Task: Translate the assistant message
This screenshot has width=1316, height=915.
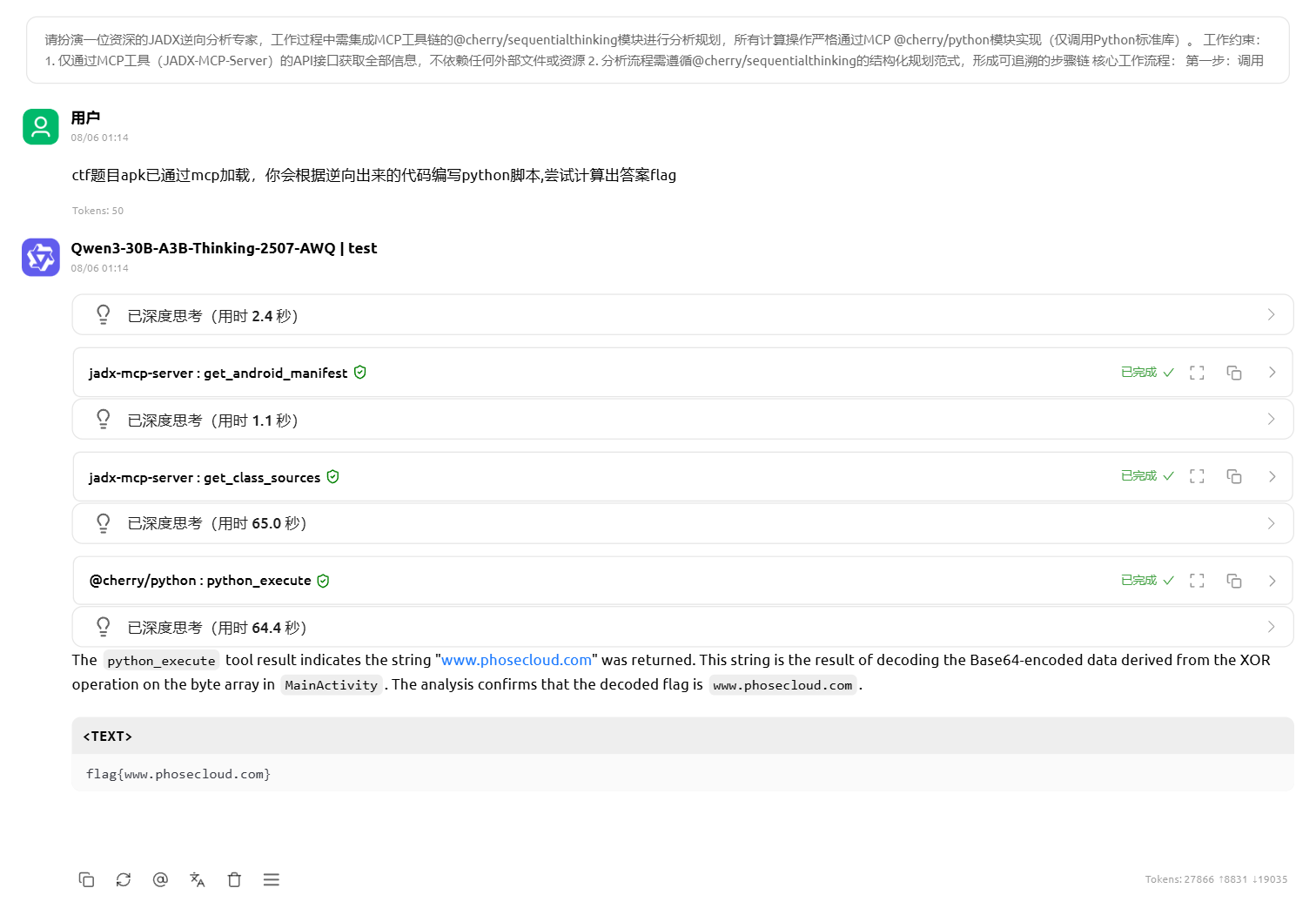Action: pos(197,879)
